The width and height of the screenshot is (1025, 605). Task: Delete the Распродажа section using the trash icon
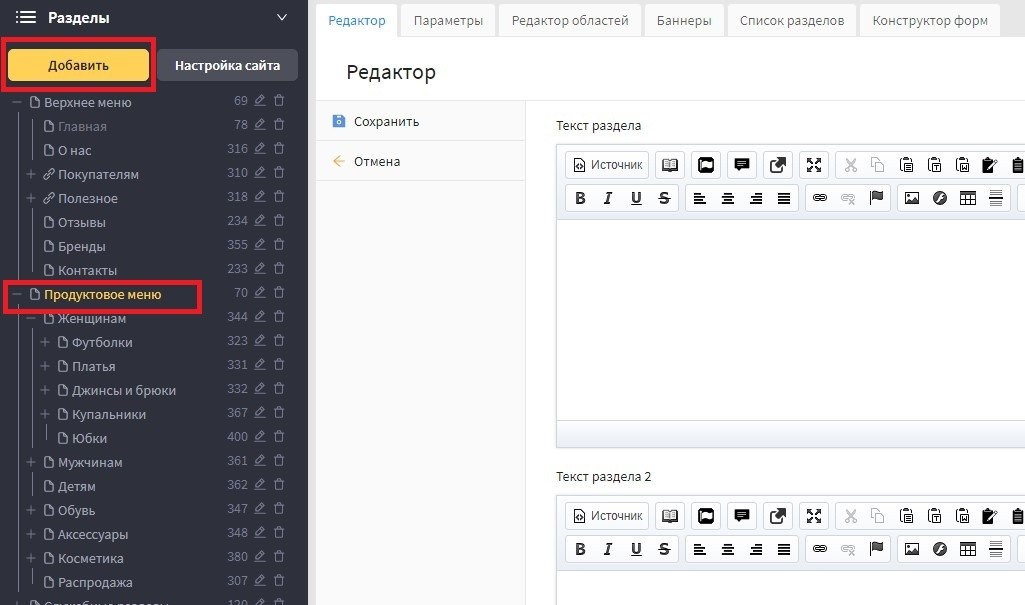(x=279, y=582)
